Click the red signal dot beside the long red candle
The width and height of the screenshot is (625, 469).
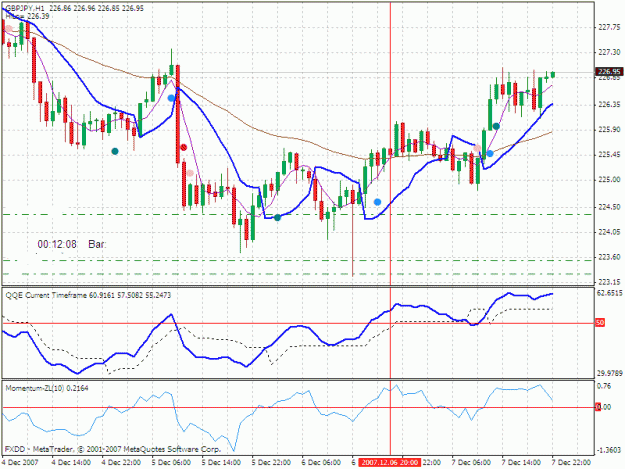184,147
